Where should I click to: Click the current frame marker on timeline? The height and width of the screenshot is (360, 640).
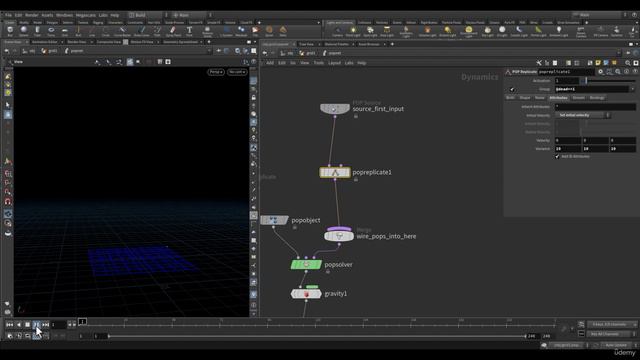coord(82,322)
